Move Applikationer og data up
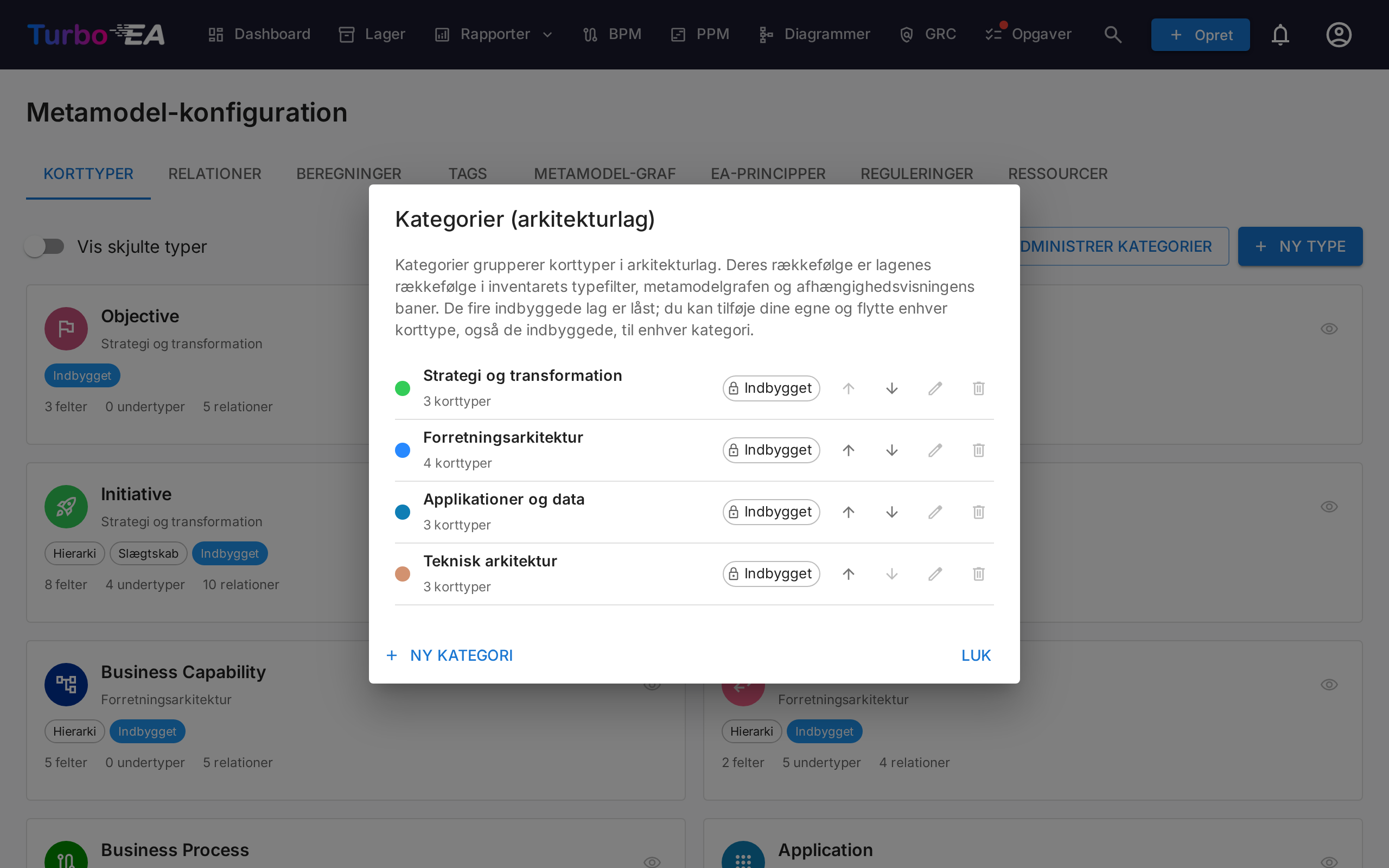This screenshot has height=868, width=1389. (x=849, y=512)
